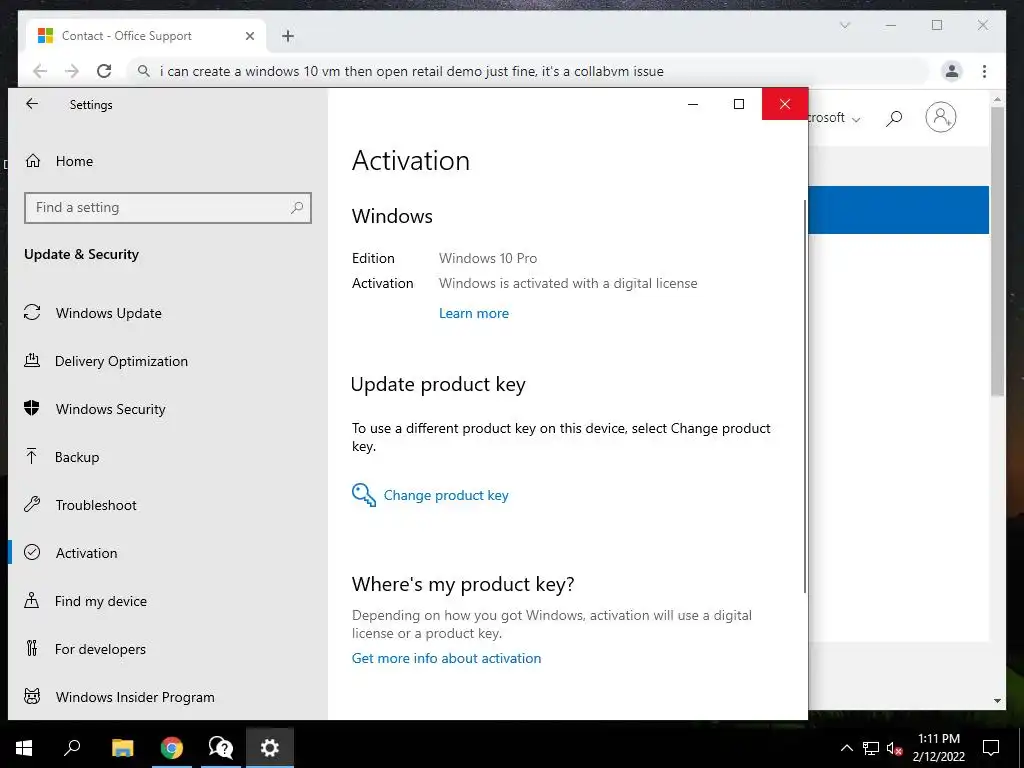The height and width of the screenshot is (768, 1024).
Task: Open the notification center icon
Action: (x=991, y=748)
